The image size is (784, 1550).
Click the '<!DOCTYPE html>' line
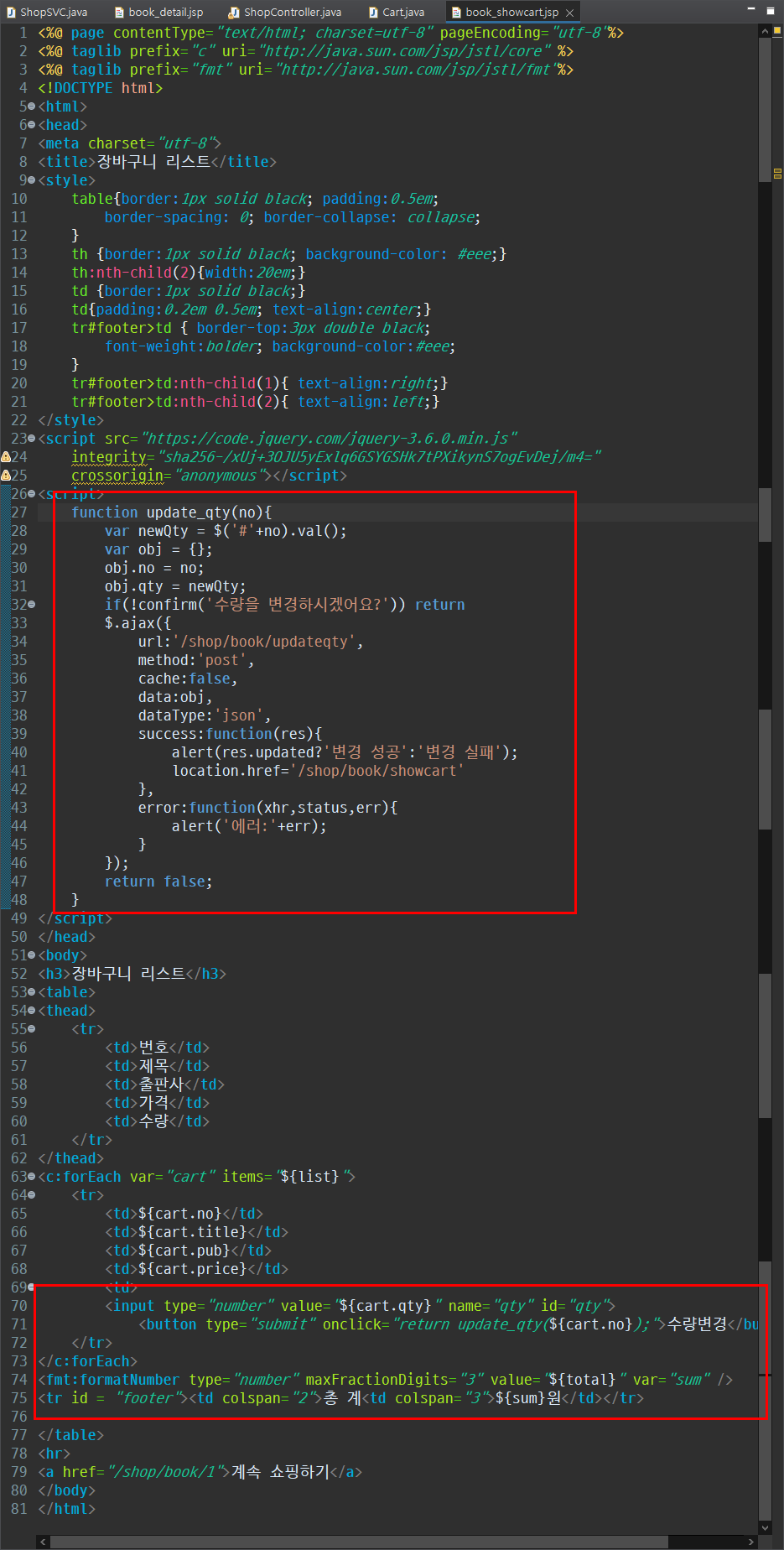tap(101, 87)
